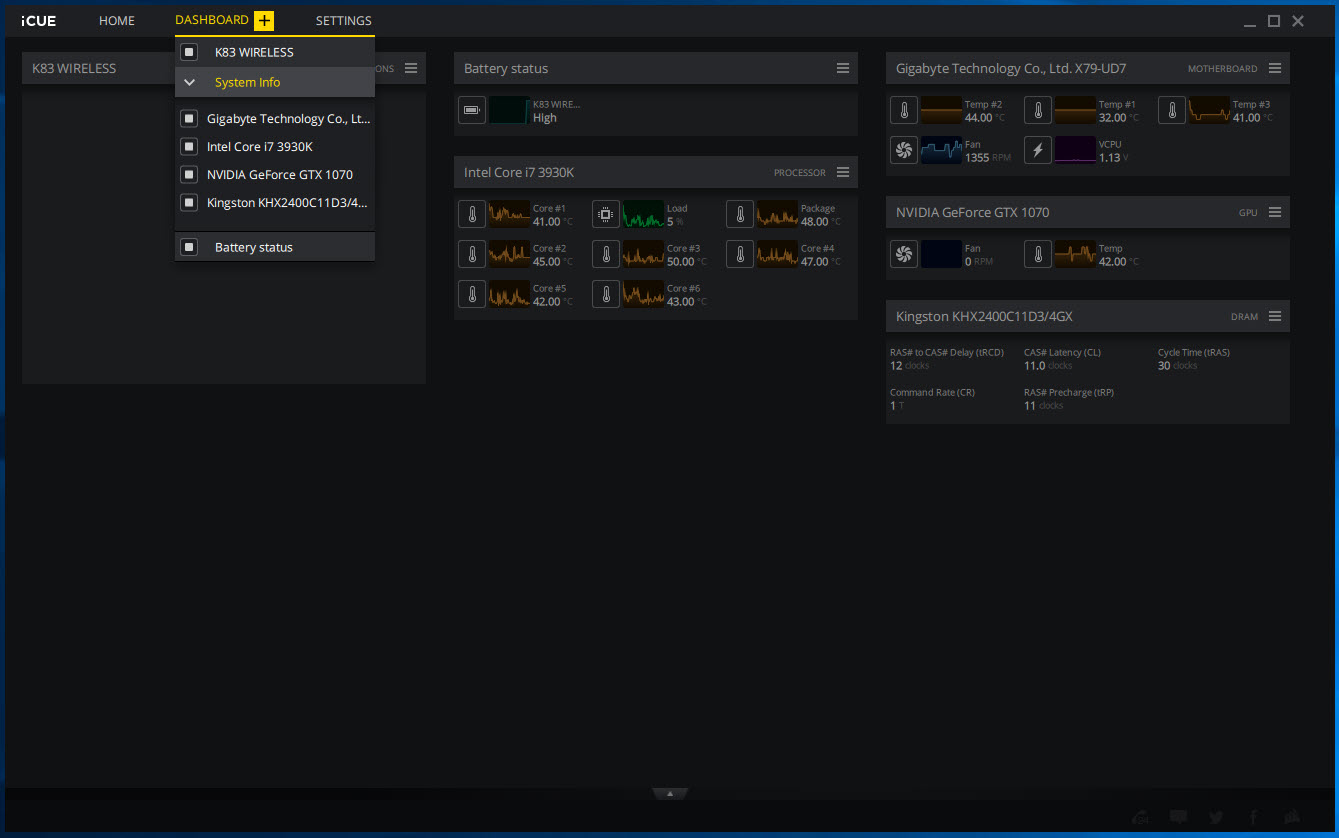This screenshot has width=1339, height=838.
Task: Open the HOME tab
Action: coord(117,20)
